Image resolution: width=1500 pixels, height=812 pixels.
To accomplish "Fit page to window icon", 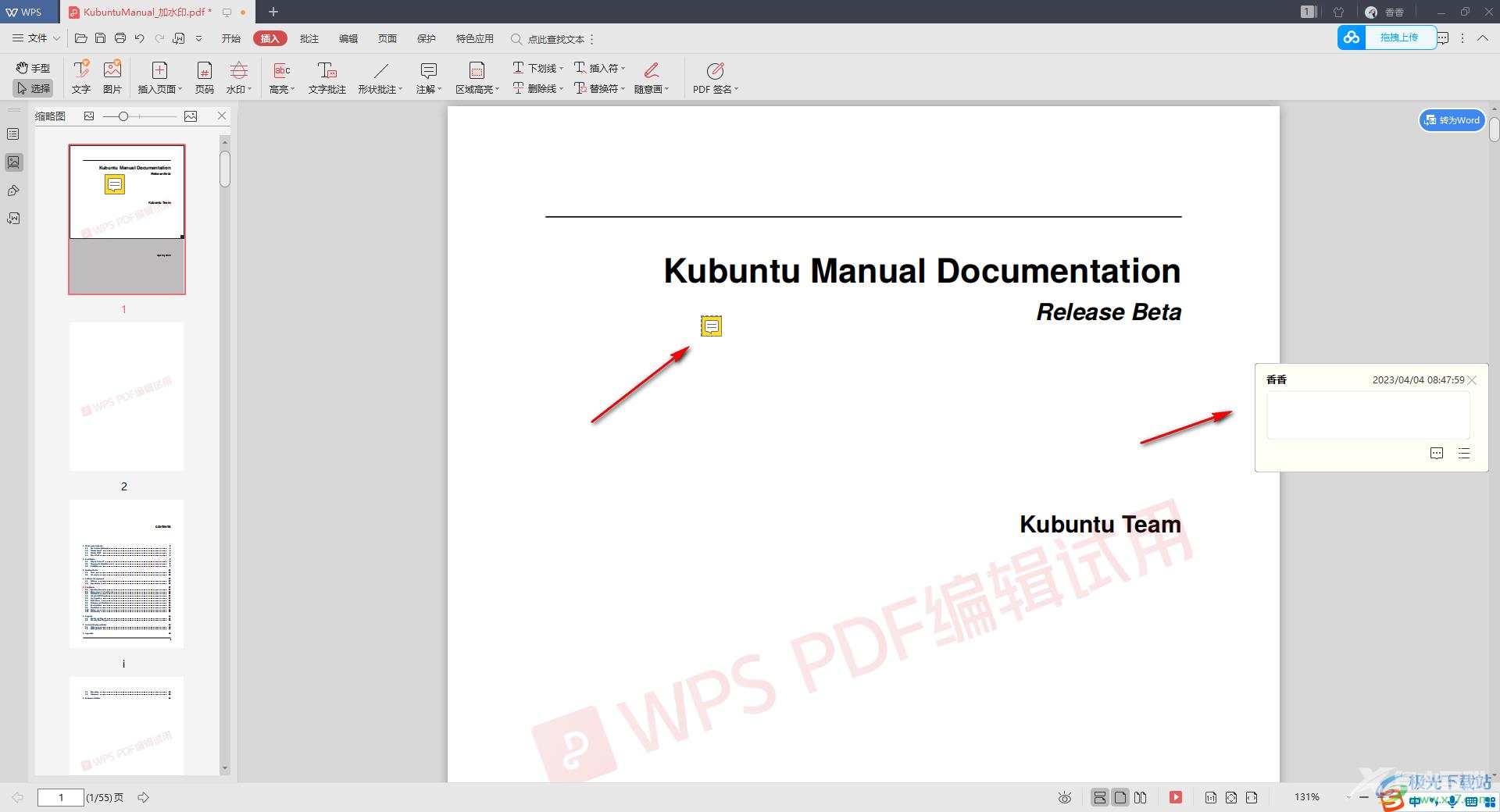I will pos(1231,797).
